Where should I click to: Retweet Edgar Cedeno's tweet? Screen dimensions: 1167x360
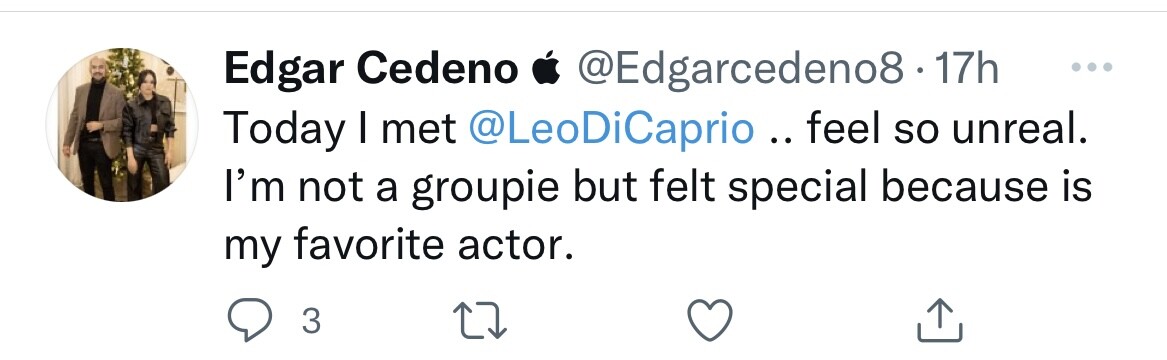tap(480, 321)
